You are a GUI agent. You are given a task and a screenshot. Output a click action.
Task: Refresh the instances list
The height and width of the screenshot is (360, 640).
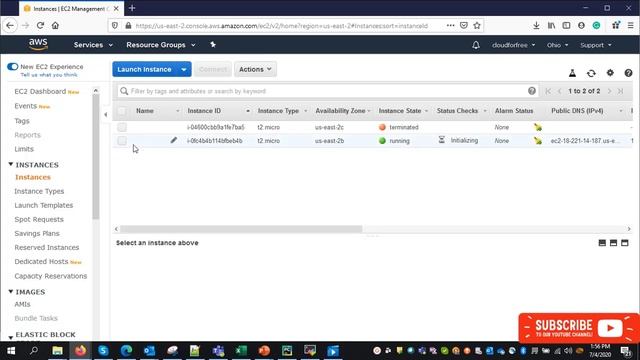(591, 73)
